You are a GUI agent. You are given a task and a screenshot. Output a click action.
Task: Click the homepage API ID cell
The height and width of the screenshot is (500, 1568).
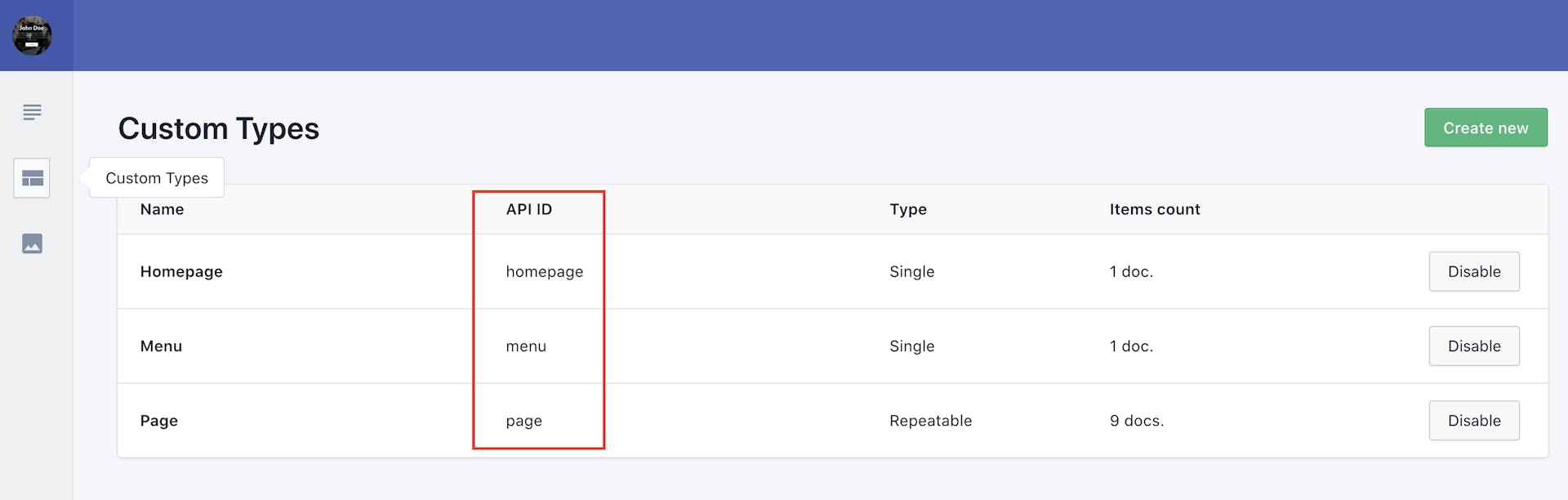(x=544, y=272)
